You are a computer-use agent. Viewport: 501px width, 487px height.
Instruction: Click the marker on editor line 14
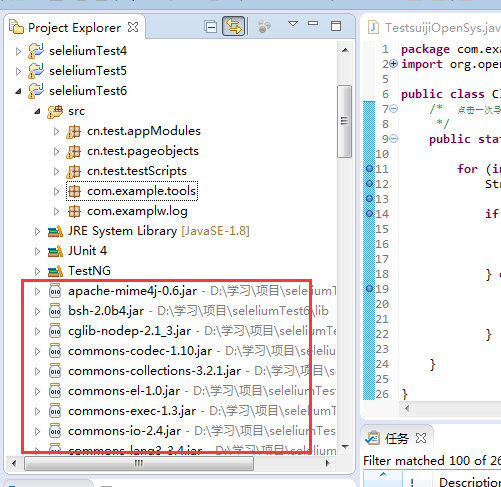[x=369, y=213]
